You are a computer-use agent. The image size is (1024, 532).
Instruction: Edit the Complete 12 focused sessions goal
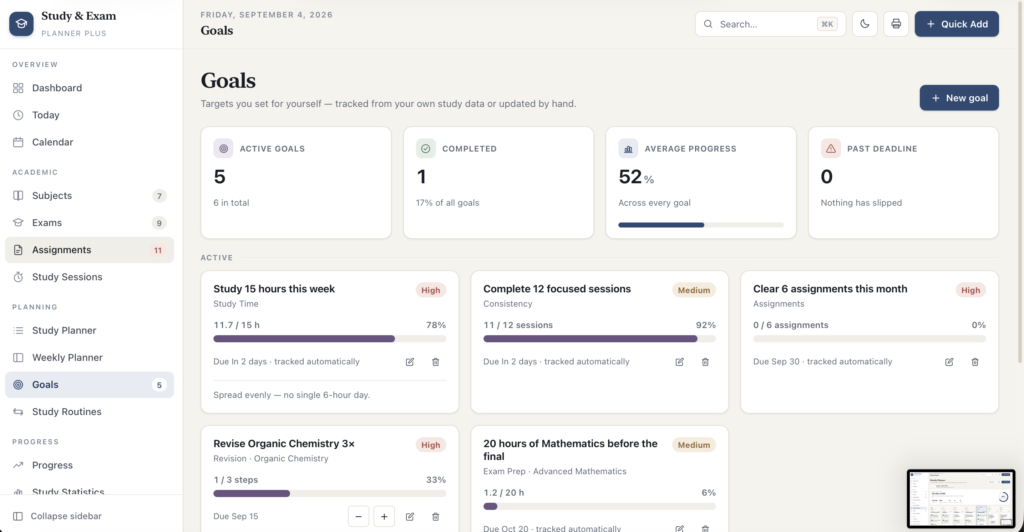[x=679, y=362]
